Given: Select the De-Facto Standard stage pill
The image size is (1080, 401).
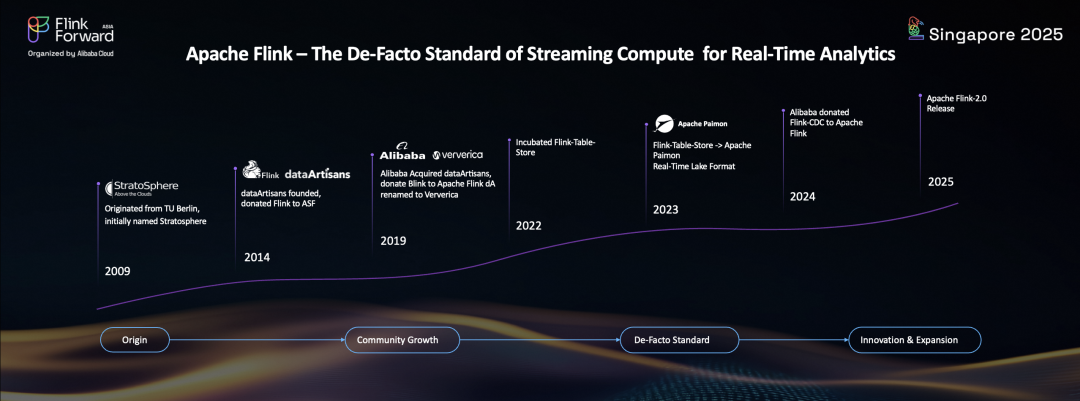Looking at the screenshot, I should point(679,340).
